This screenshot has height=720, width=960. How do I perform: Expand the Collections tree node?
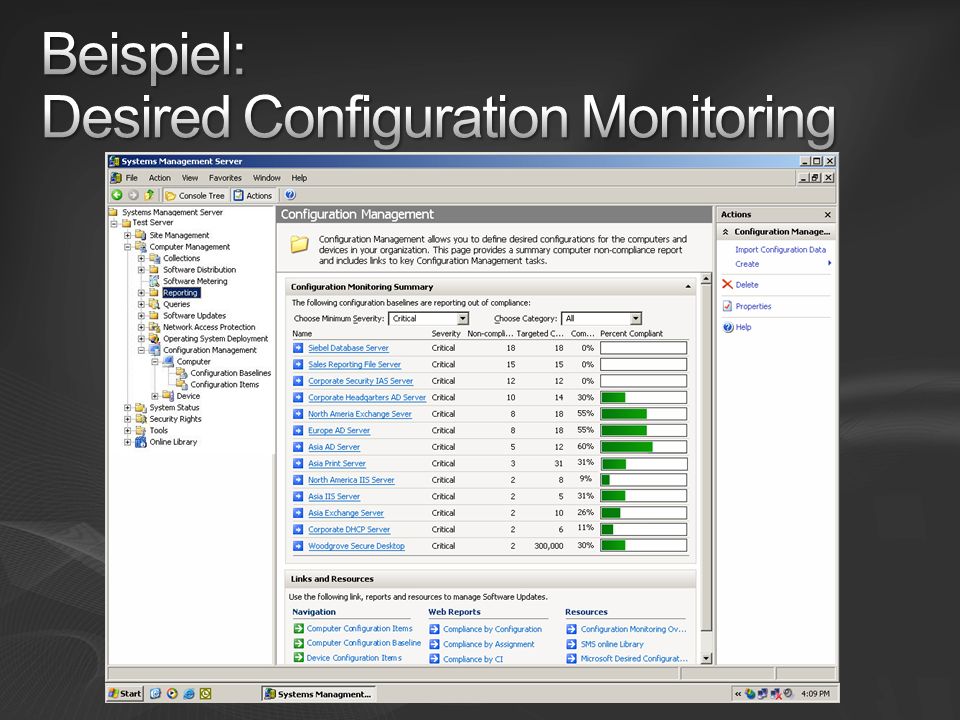click(x=141, y=258)
